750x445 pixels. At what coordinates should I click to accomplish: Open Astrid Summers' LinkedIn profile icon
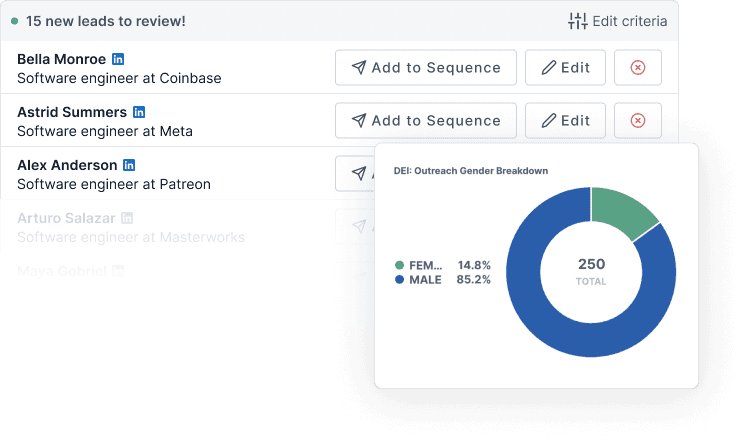point(140,112)
